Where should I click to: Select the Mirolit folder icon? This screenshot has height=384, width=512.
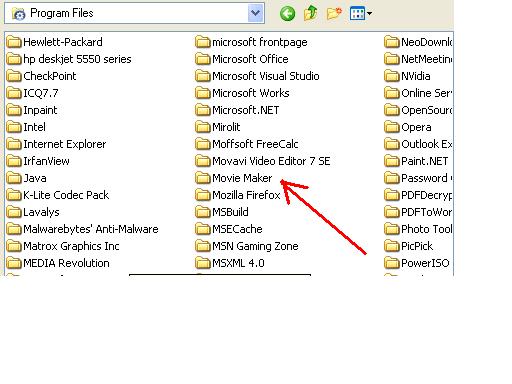click(x=203, y=127)
